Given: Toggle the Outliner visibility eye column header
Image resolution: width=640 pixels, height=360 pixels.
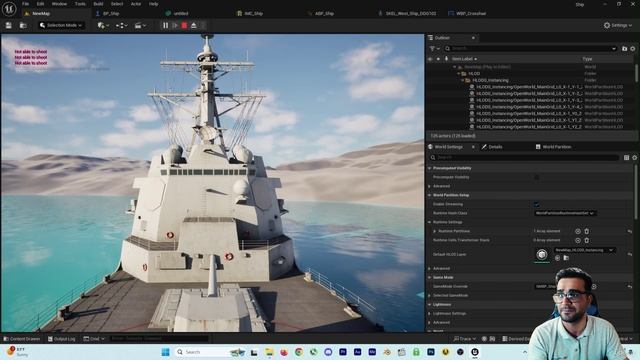Looking at the screenshot, I should click(430, 59).
